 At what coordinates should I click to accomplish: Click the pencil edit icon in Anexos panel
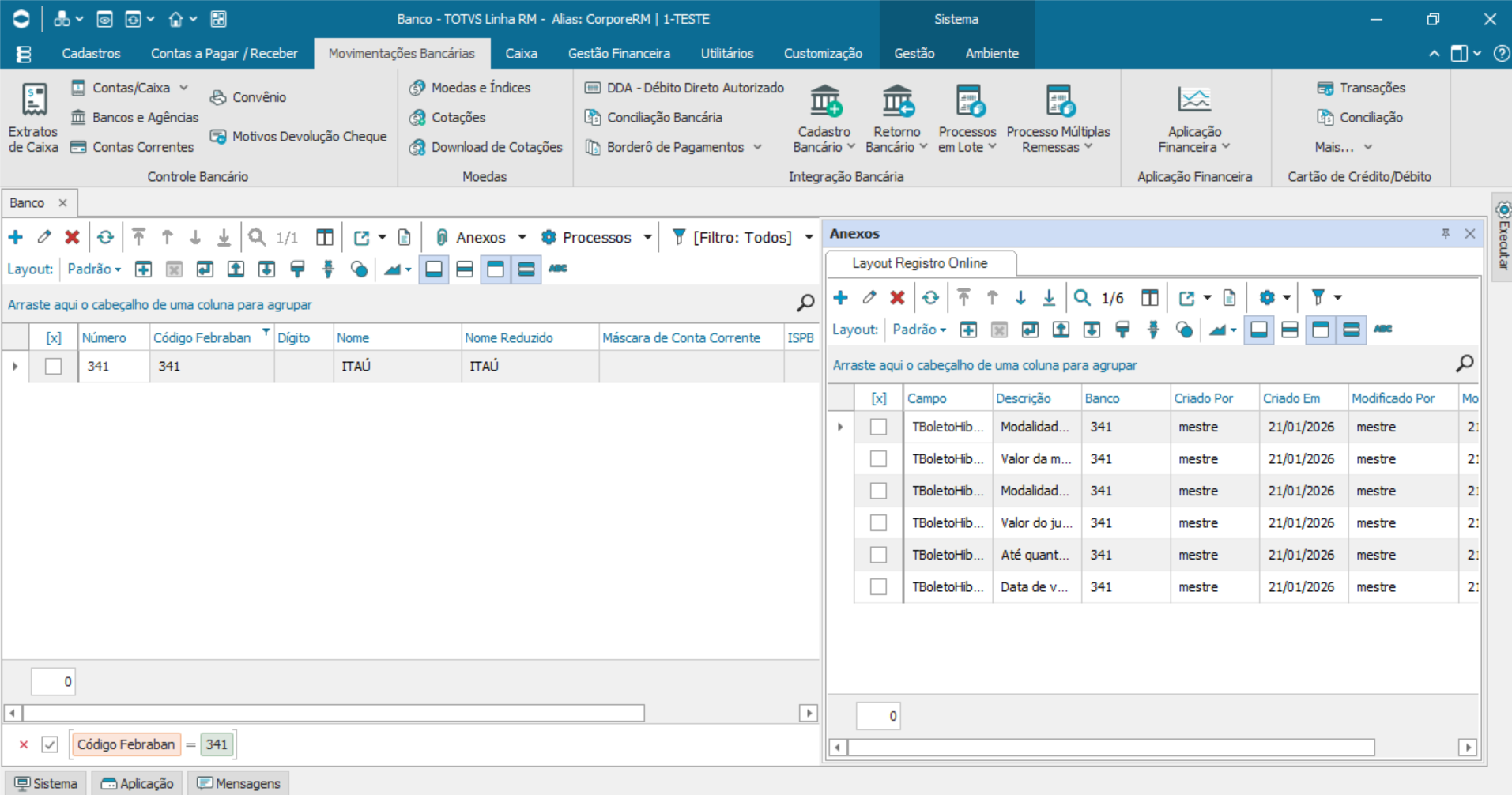point(869,298)
